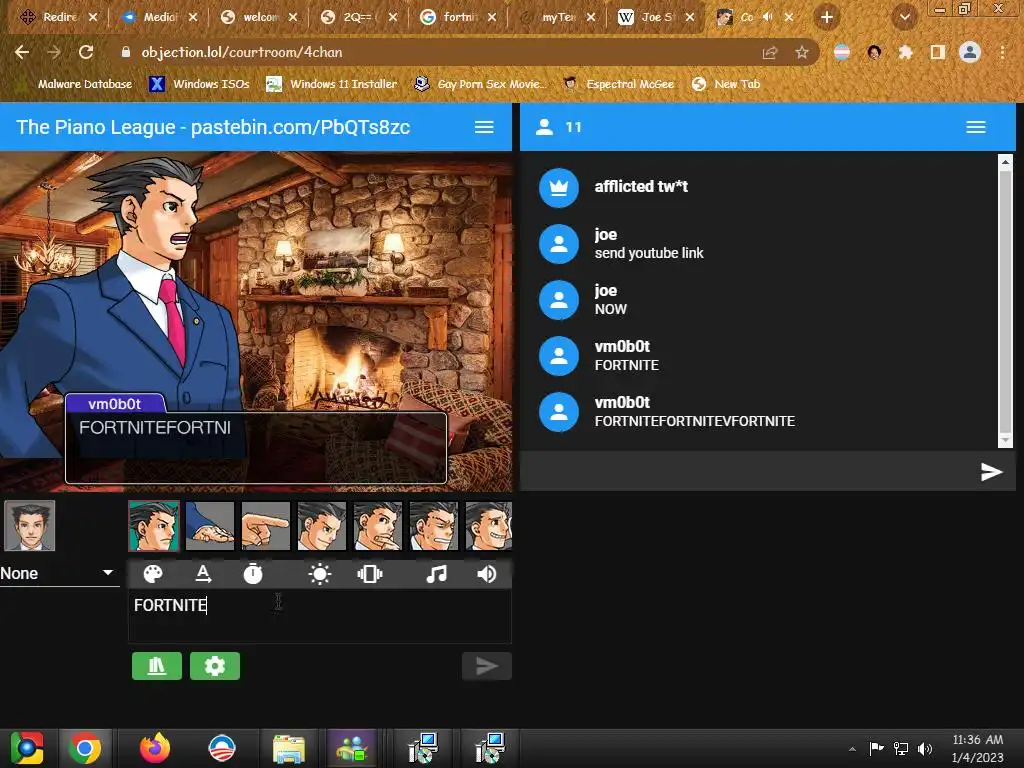Click the chat message input field

[x=750, y=472]
